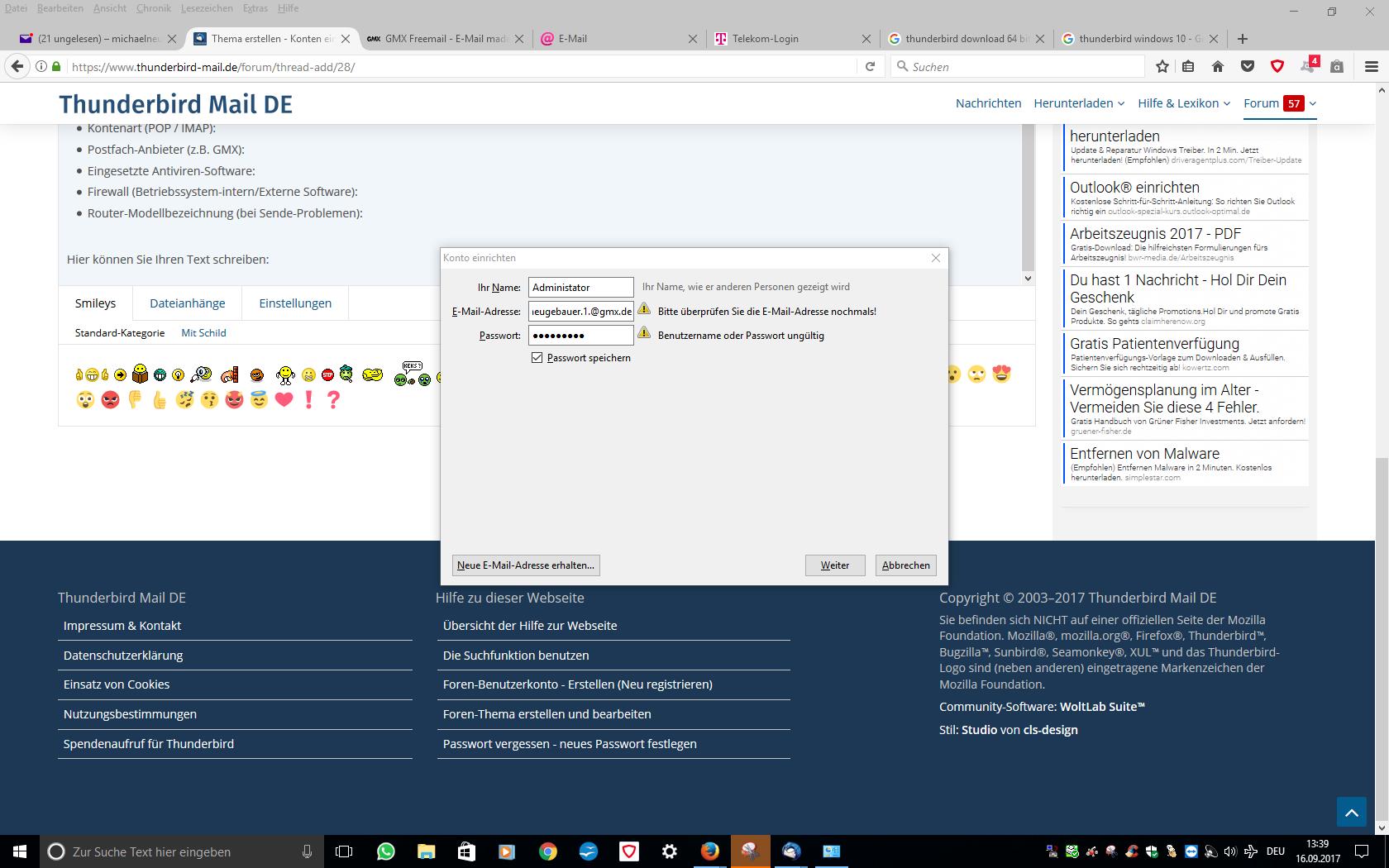Insert the pink exclamation mark emoji
1389x868 pixels.
click(309, 400)
